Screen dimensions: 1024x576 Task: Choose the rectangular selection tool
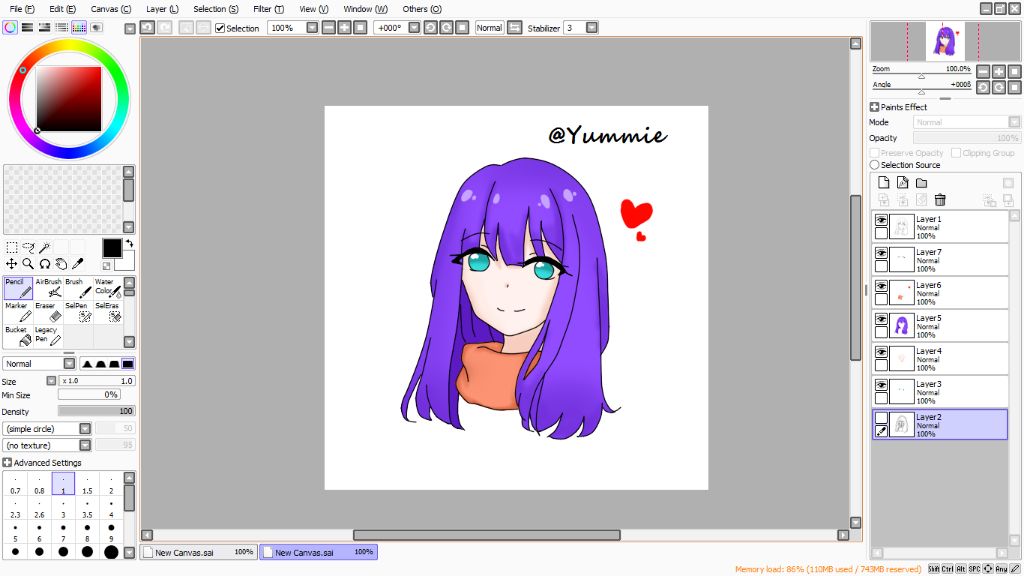click(x=12, y=248)
